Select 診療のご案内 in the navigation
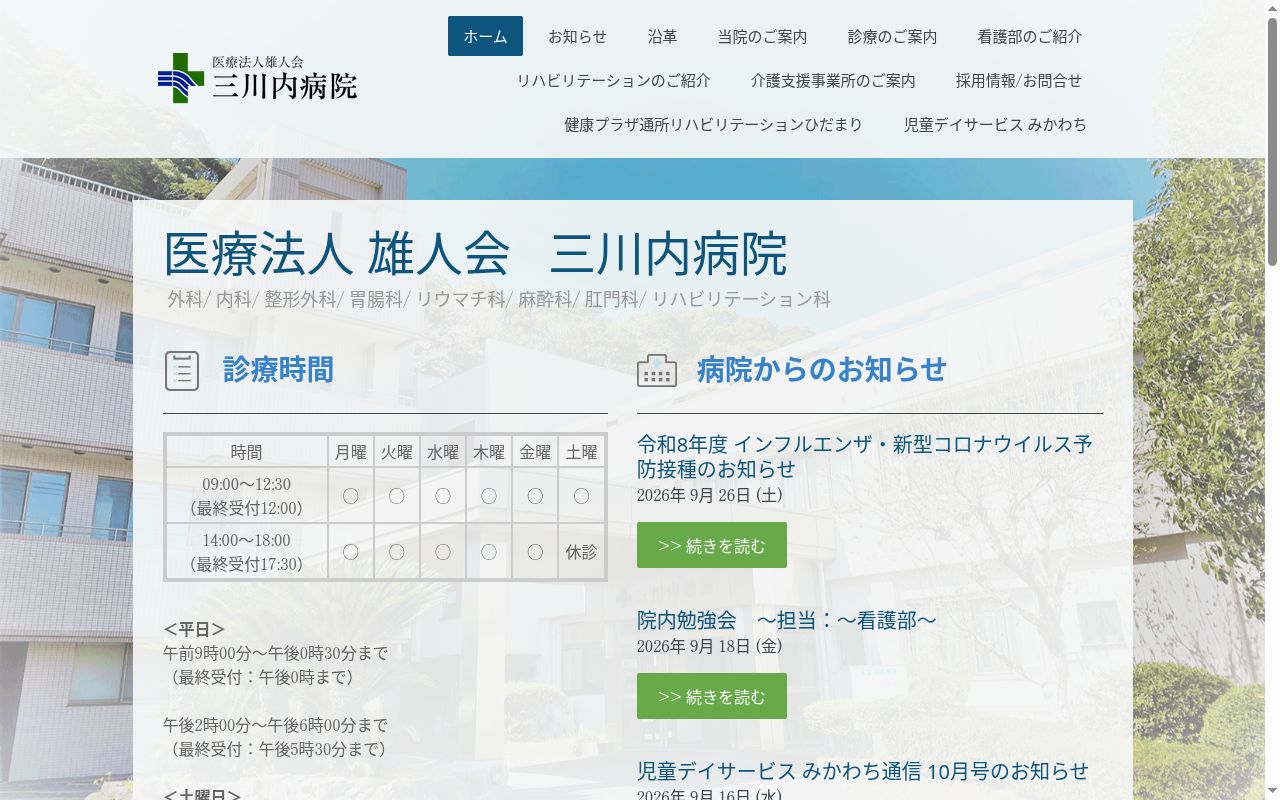The image size is (1280, 800). [892, 36]
